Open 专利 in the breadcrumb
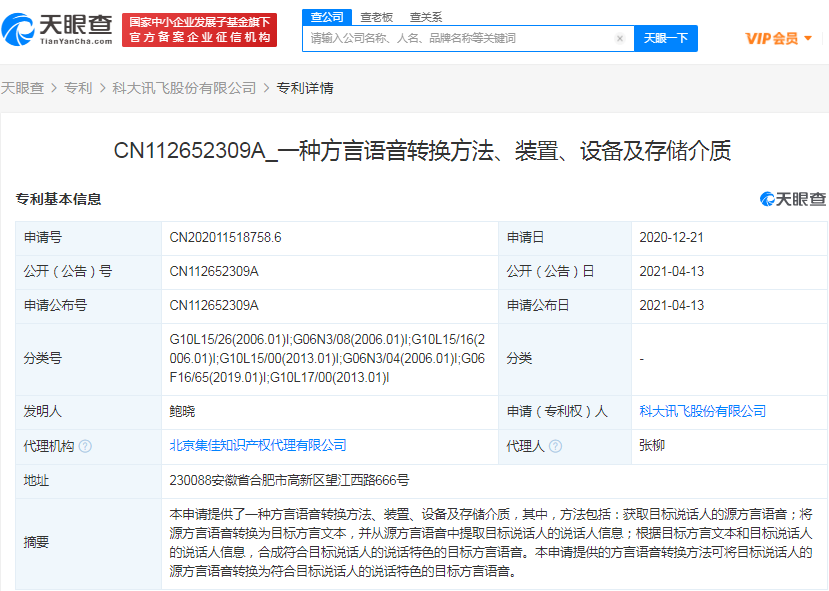Image resolution: width=829 pixels, height=591 pixels. tap(77, 88)
